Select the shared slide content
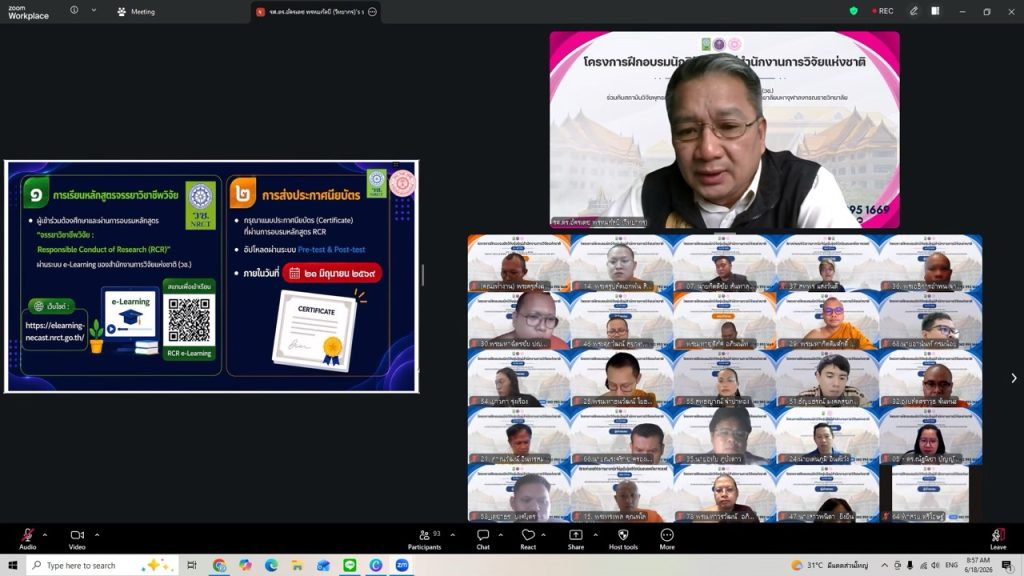Image resolution: width=1024 pixels, height=576 pixels. pyautogui.click(x=212, y=276)
